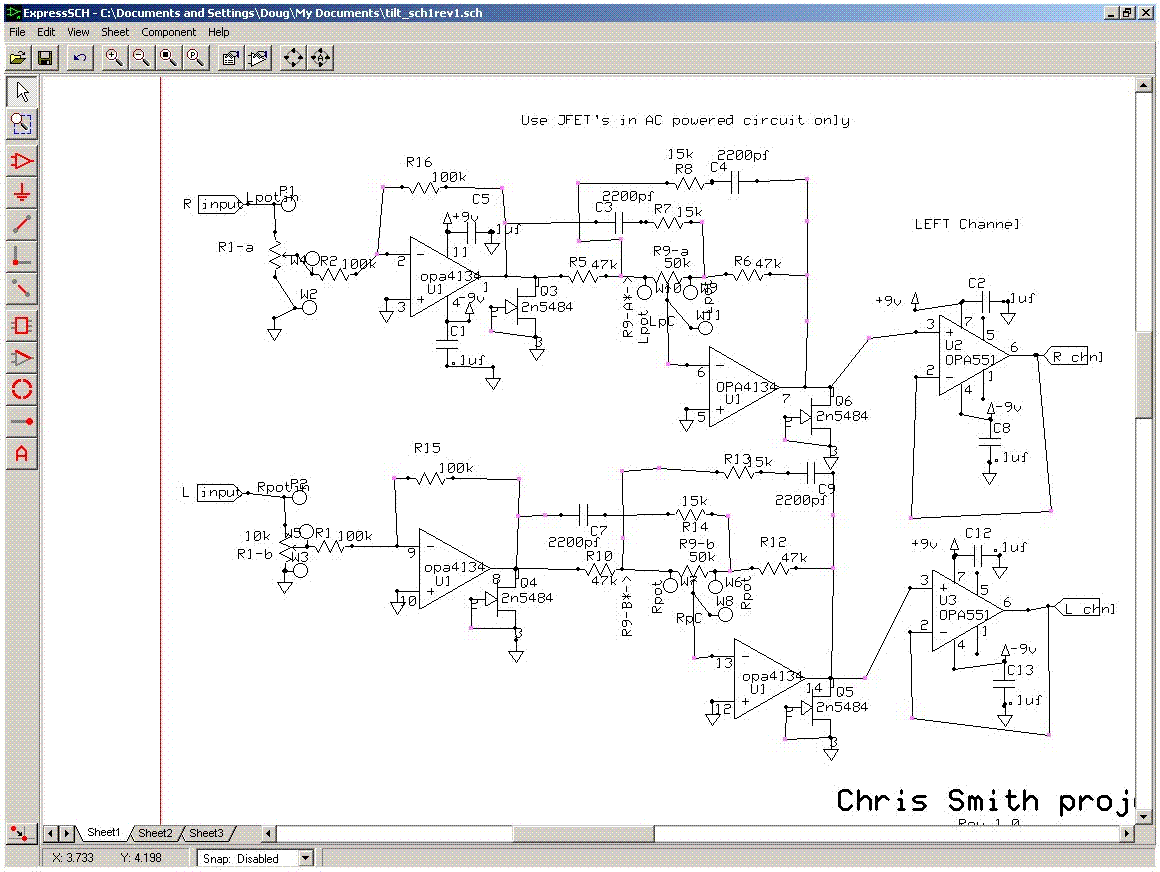Zoom previous with the P magnifier
1160x872 pixels.
[195, 58]
